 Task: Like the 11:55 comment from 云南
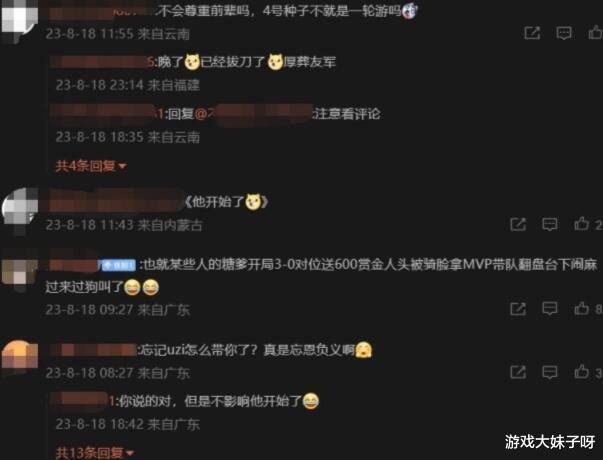[595, 32]
